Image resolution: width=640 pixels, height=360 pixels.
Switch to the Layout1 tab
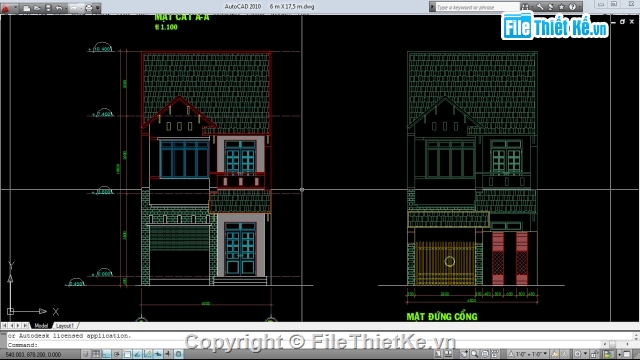click(x=64, y=326)
